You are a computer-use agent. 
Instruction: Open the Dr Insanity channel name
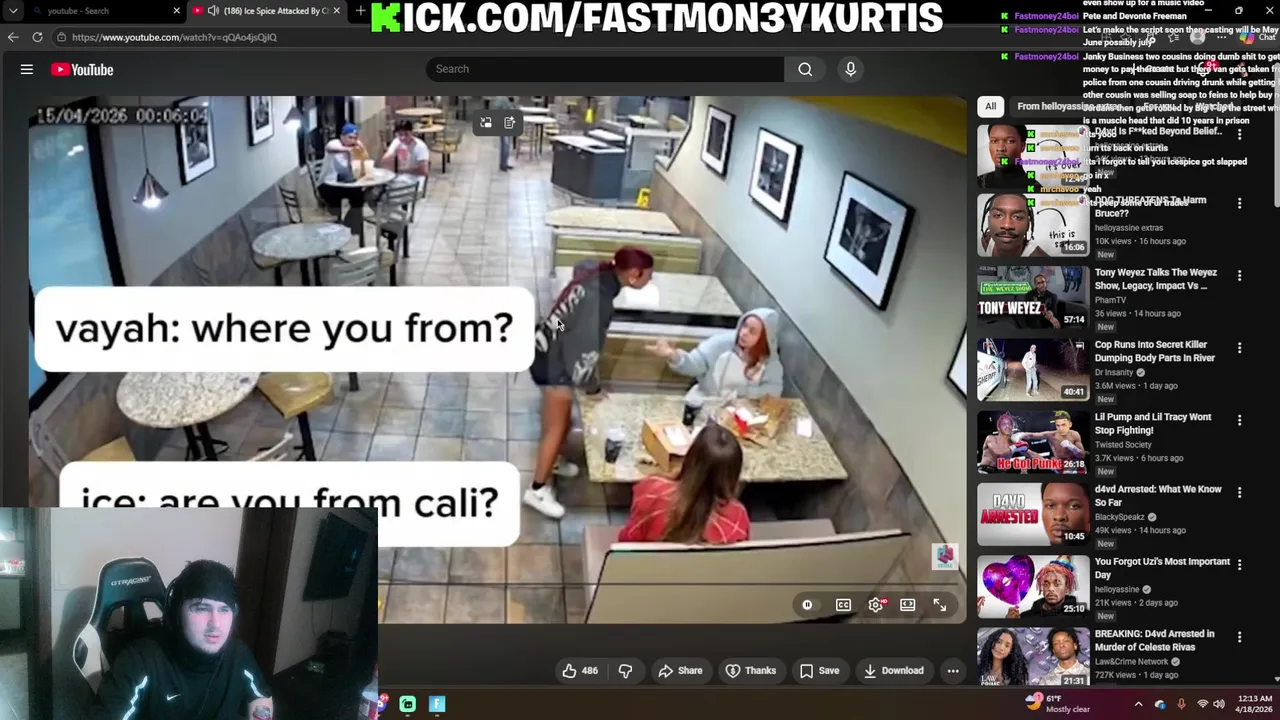(x=1115, y=372)
